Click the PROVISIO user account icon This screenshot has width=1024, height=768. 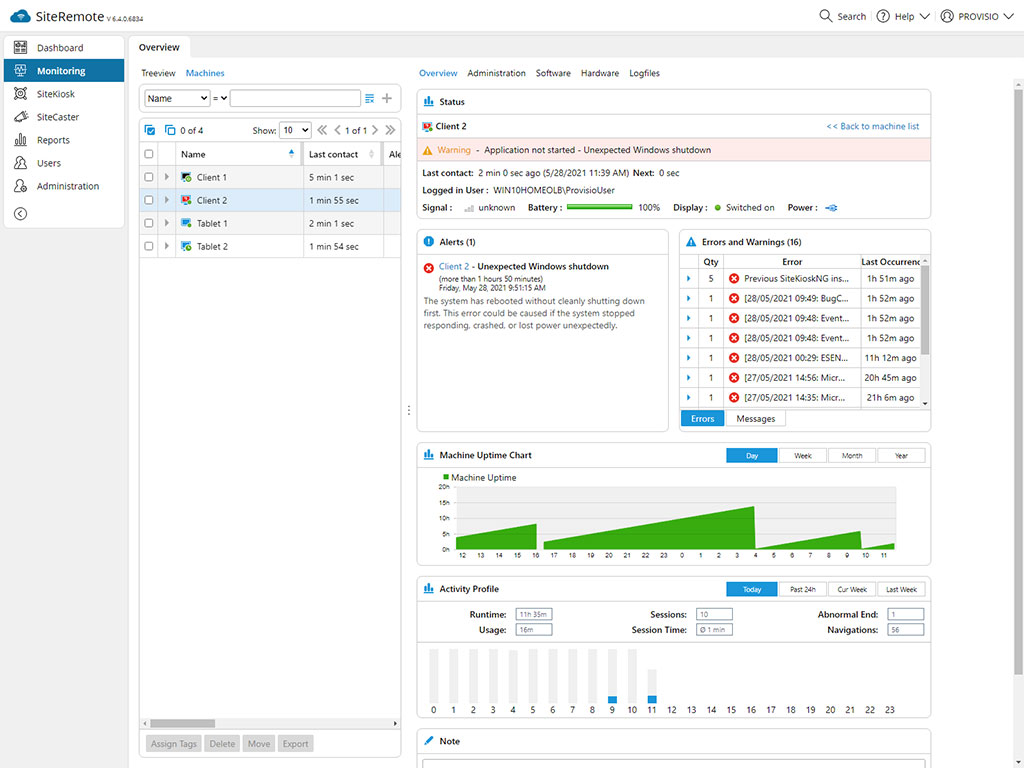[x=947, y=16]
